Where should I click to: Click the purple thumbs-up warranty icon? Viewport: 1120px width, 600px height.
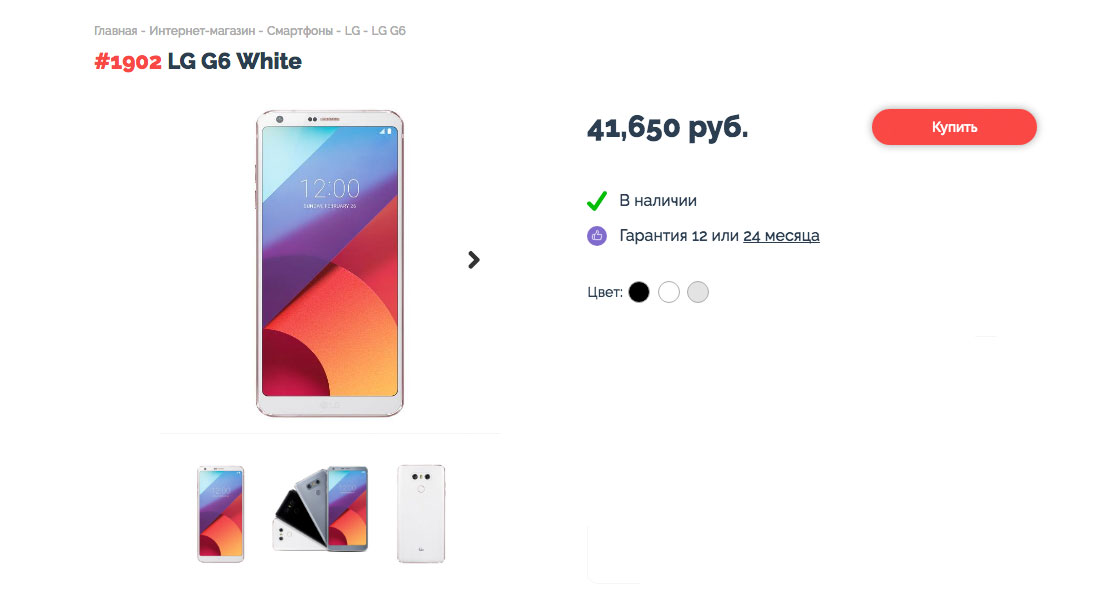(x=596, y=236)
